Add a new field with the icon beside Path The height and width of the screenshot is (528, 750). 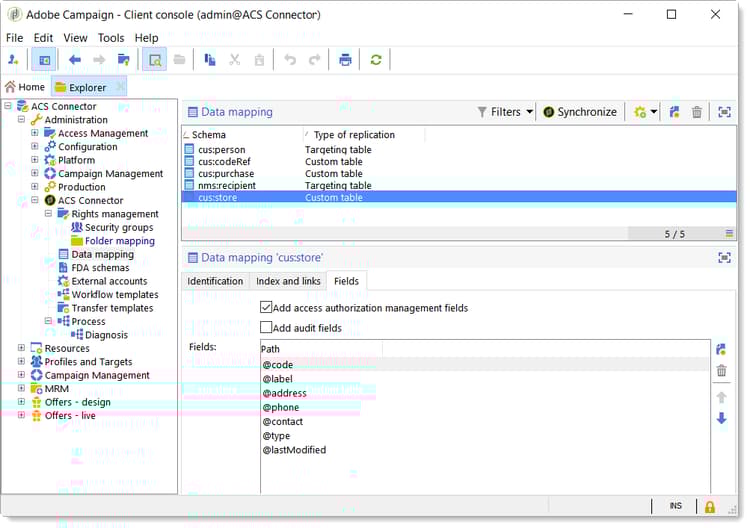[x=721, y=349]
